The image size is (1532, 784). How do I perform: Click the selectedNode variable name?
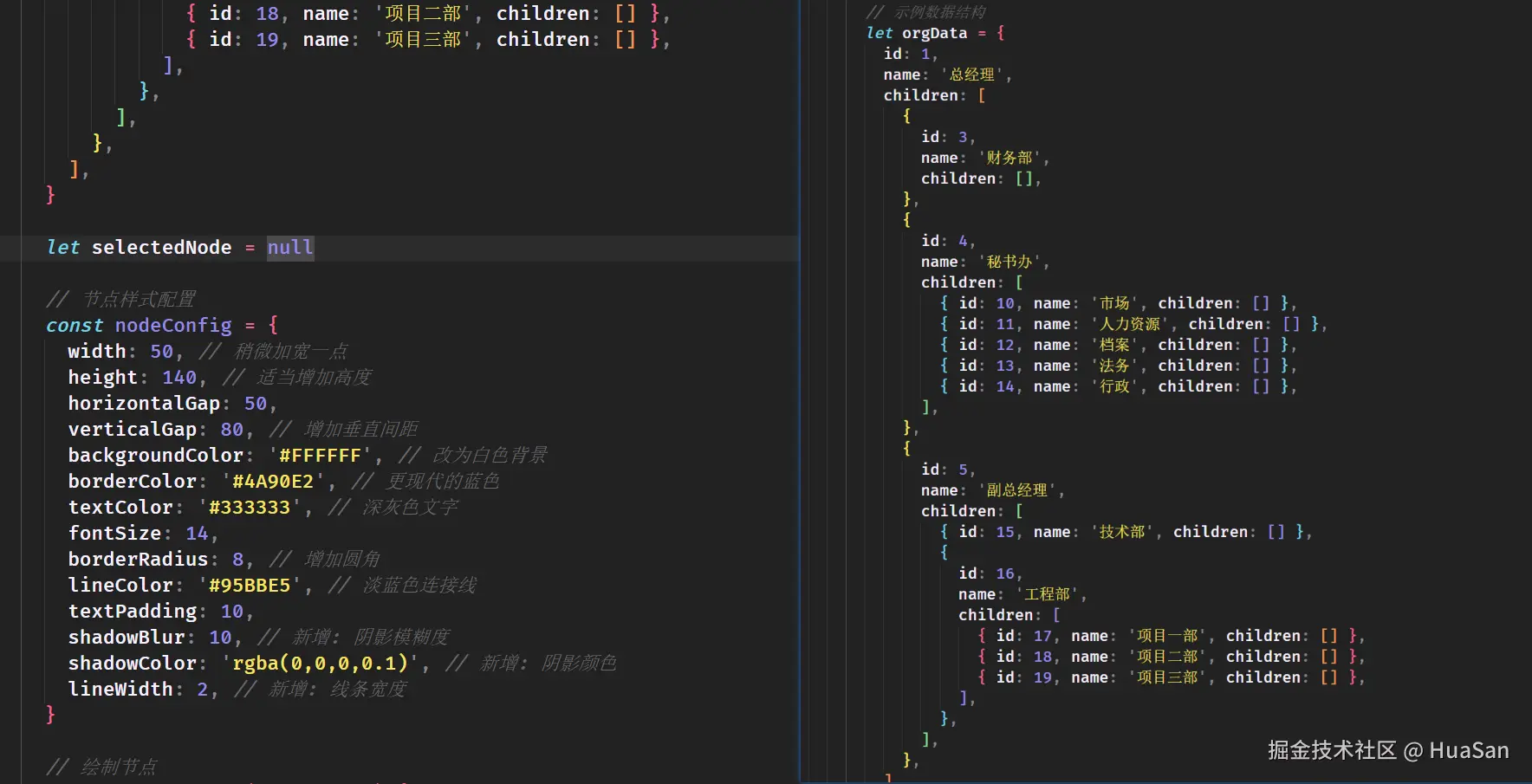(161, 248)
